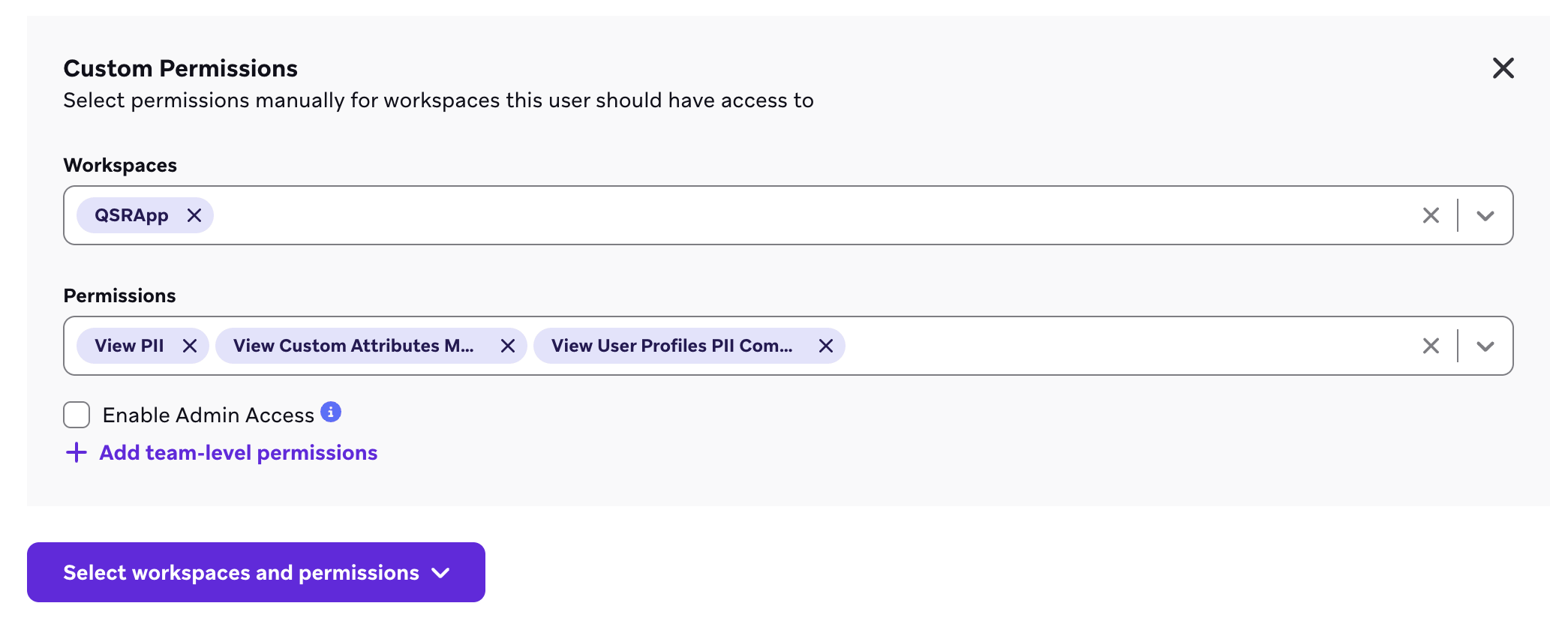1568x621 pixels.
Task: Select the View User Profiles PII chip
Action: point(671,346)
